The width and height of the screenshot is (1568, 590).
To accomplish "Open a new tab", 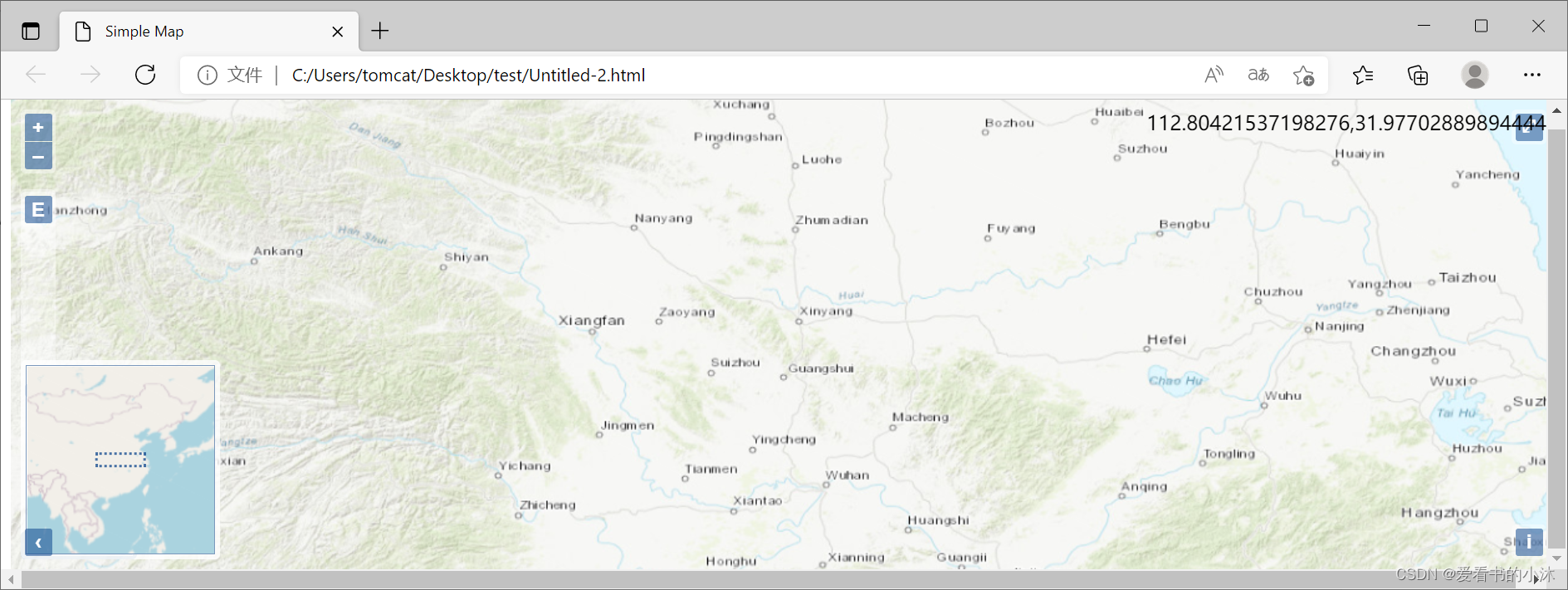I will click(380, 32).
